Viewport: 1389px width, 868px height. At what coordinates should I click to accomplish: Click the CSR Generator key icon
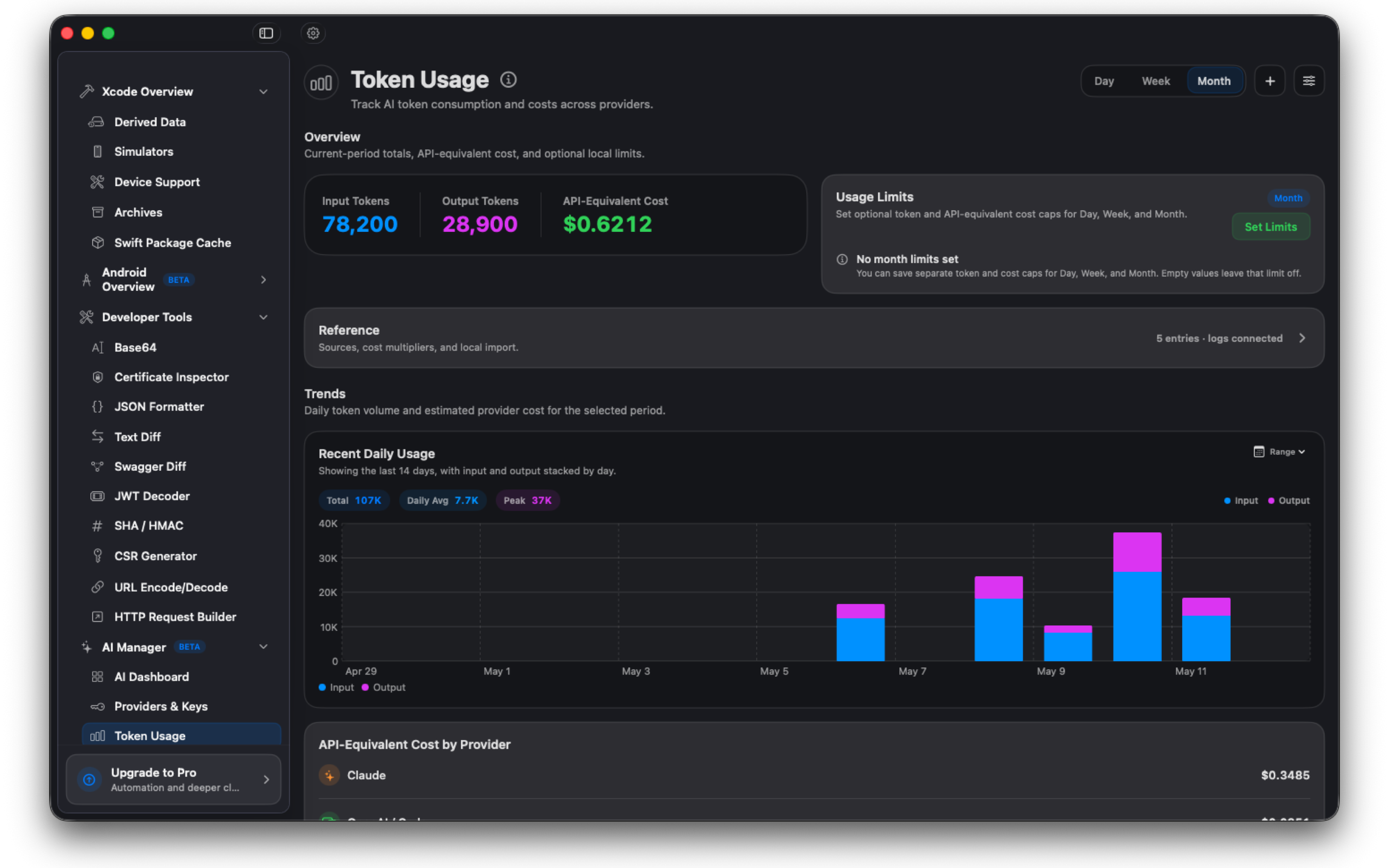[x=97, y=556]
